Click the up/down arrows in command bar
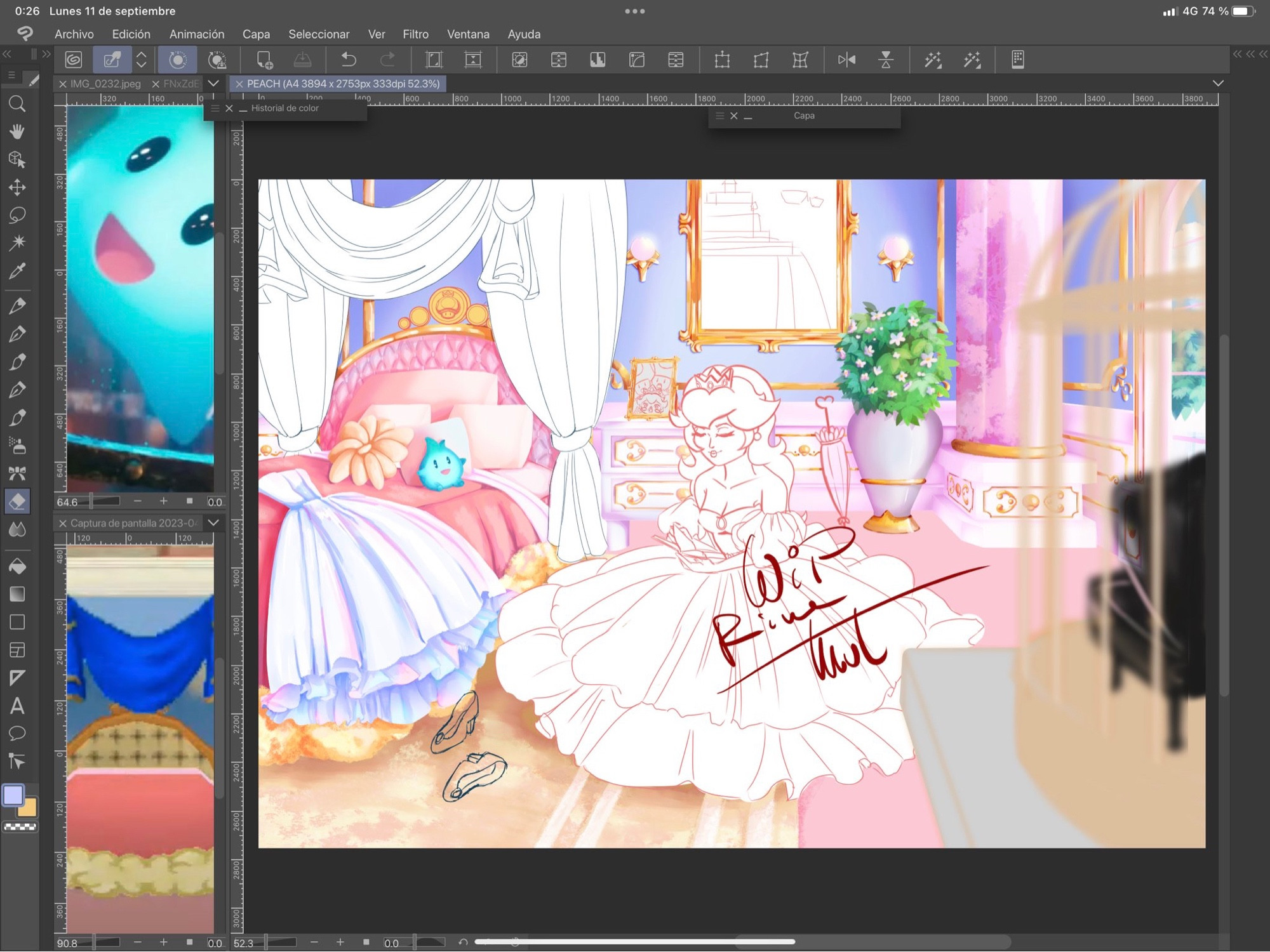1270x952 pixels. point(142,60)
